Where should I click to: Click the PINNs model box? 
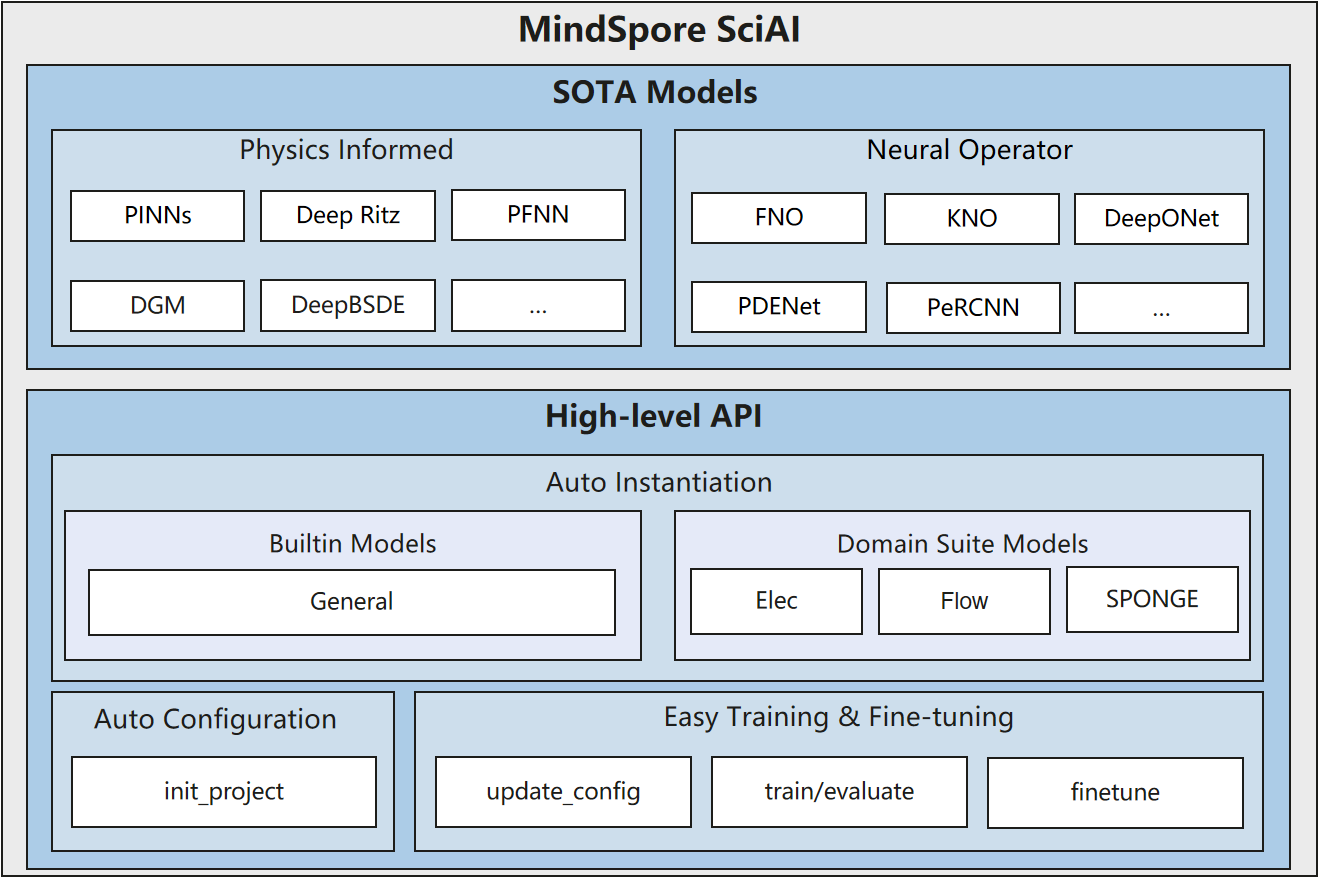157,216
